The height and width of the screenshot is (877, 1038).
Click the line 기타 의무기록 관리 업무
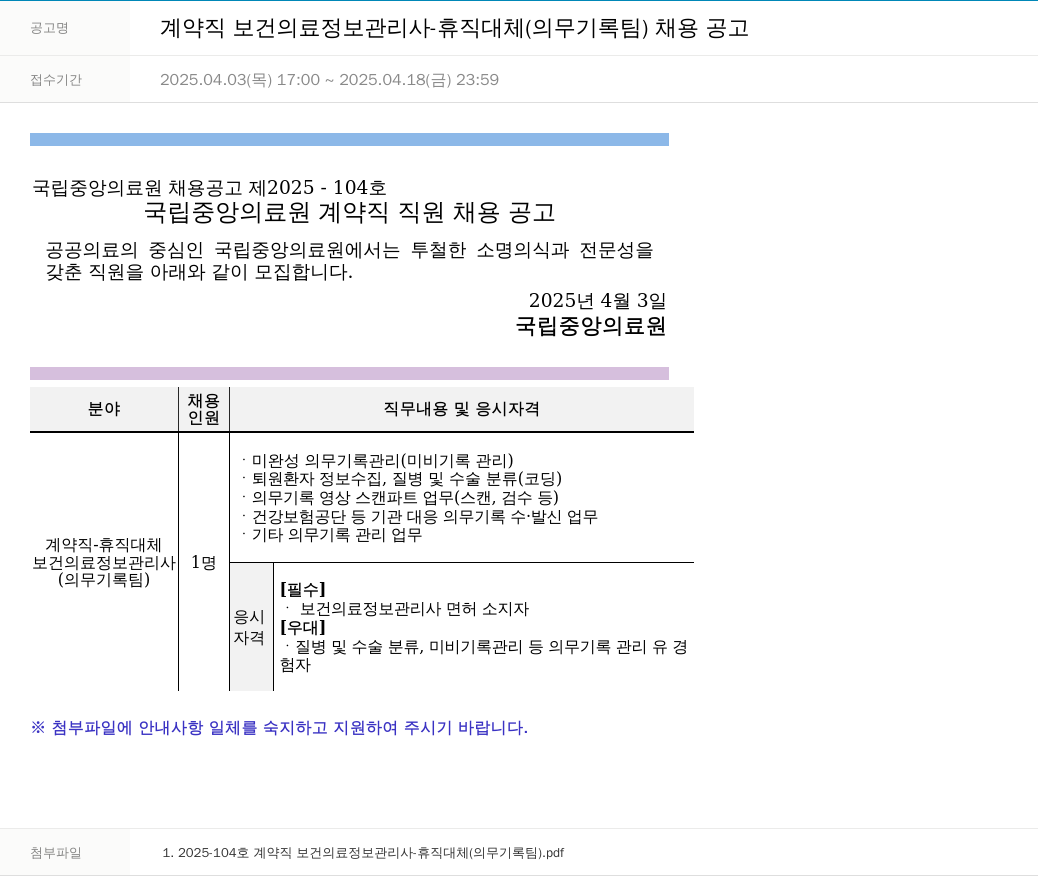[332, 534]
